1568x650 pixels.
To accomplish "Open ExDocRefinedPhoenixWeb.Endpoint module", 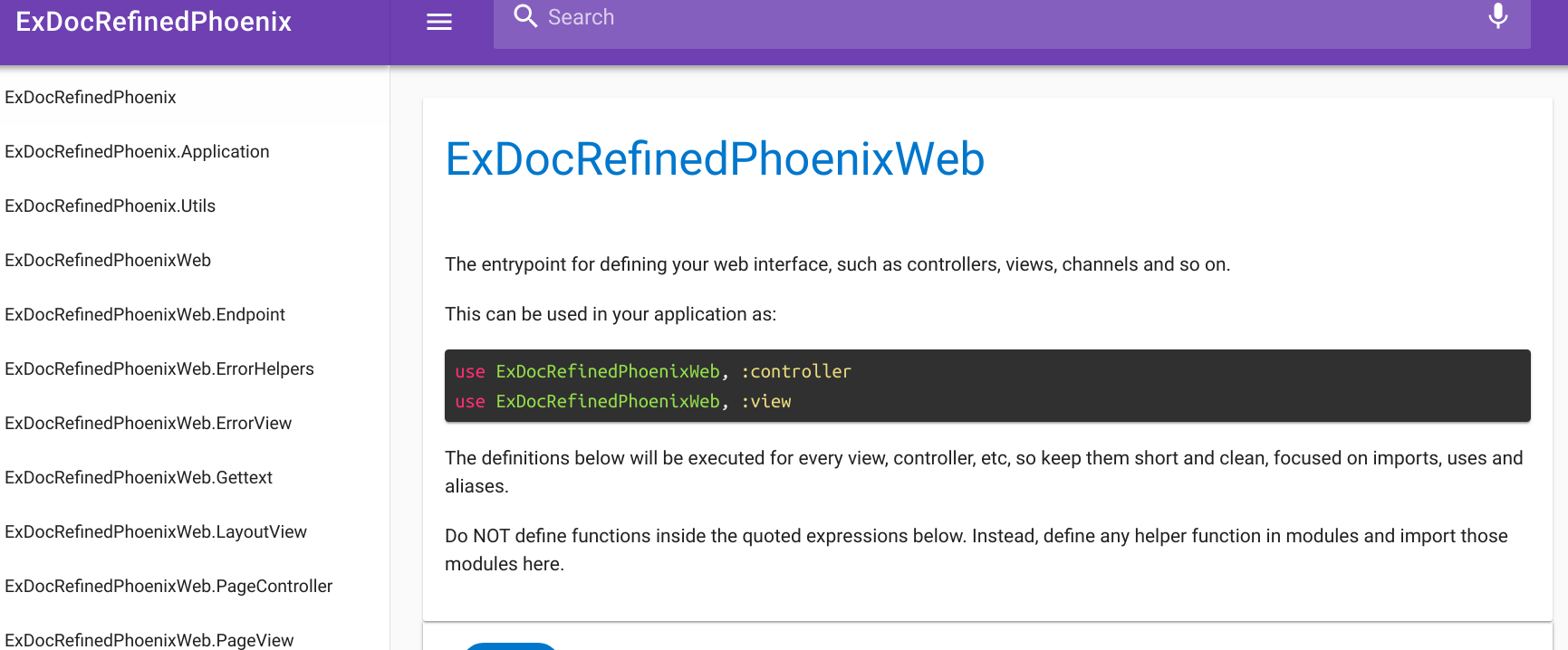I will coord(145,314).
